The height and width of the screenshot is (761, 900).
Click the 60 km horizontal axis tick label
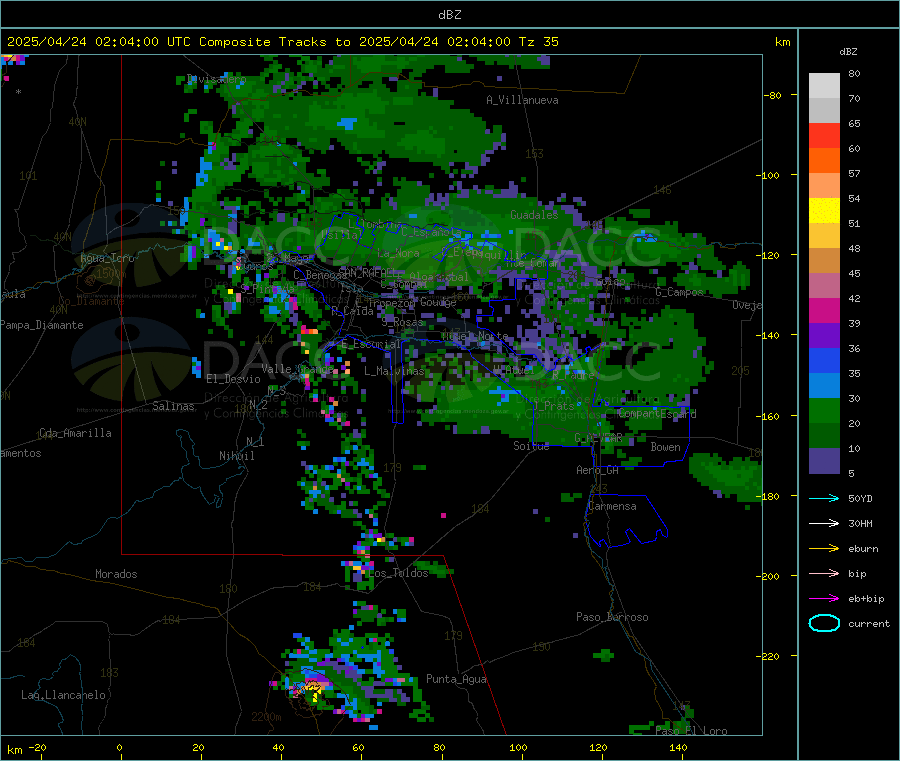358,747
